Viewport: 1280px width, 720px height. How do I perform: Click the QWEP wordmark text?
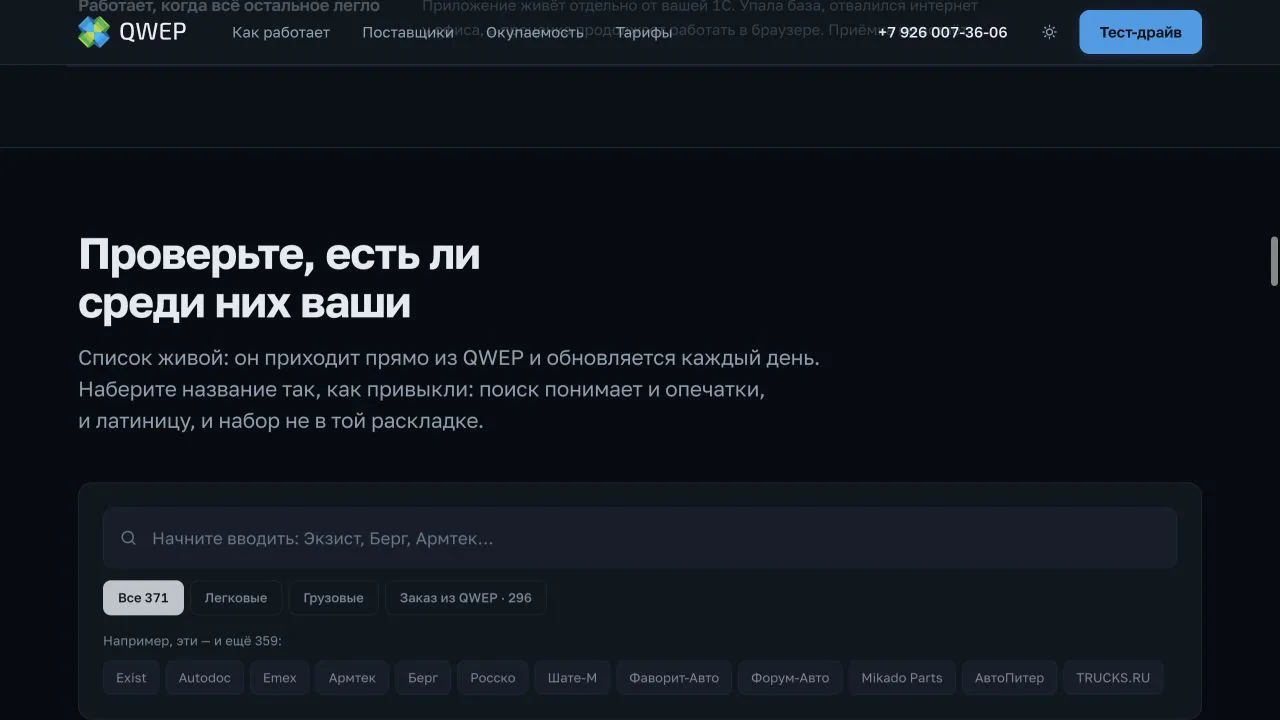click(x=153, y=32)
